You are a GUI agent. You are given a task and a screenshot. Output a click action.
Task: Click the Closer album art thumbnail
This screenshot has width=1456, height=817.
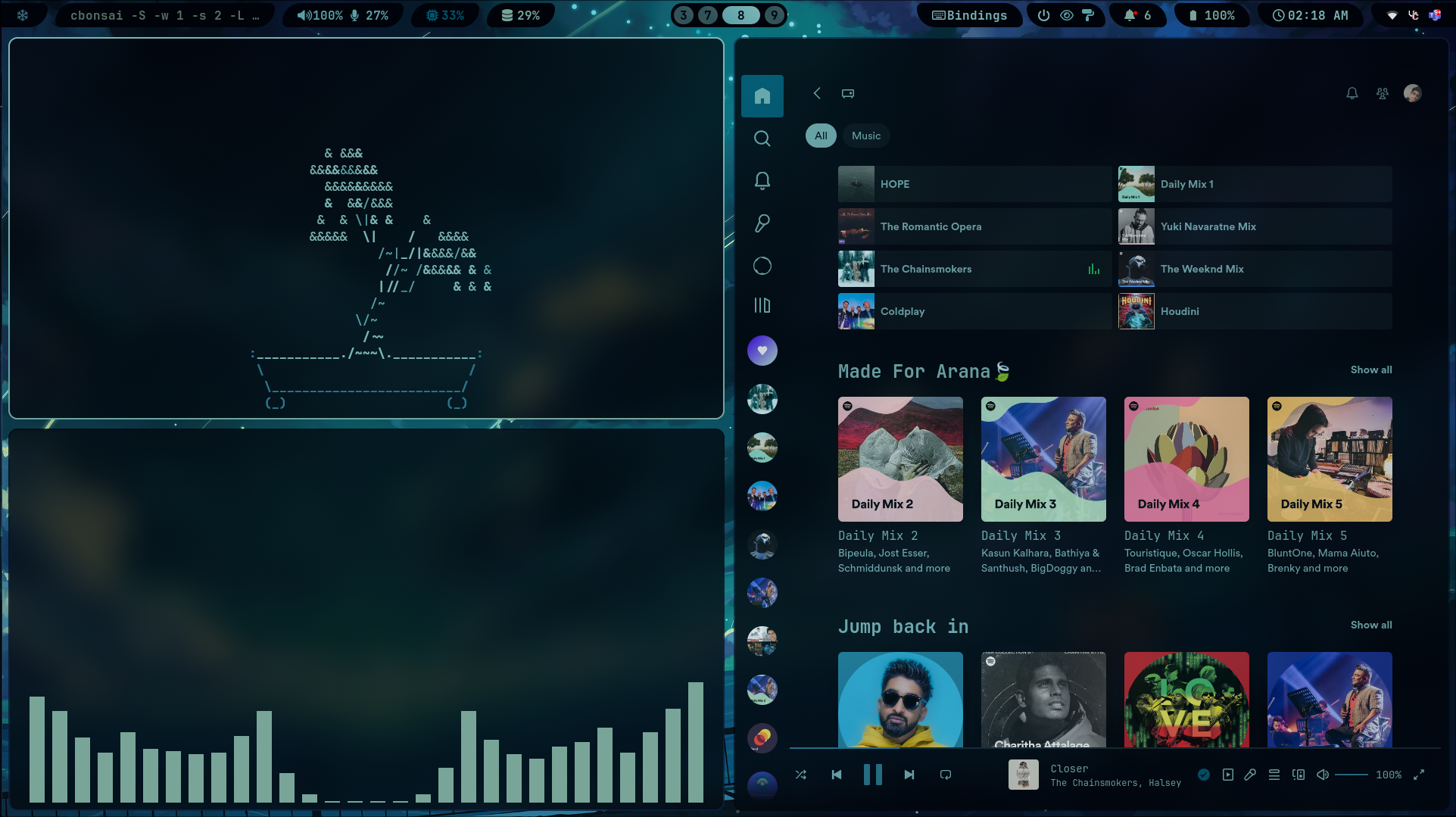(1024, 775)
